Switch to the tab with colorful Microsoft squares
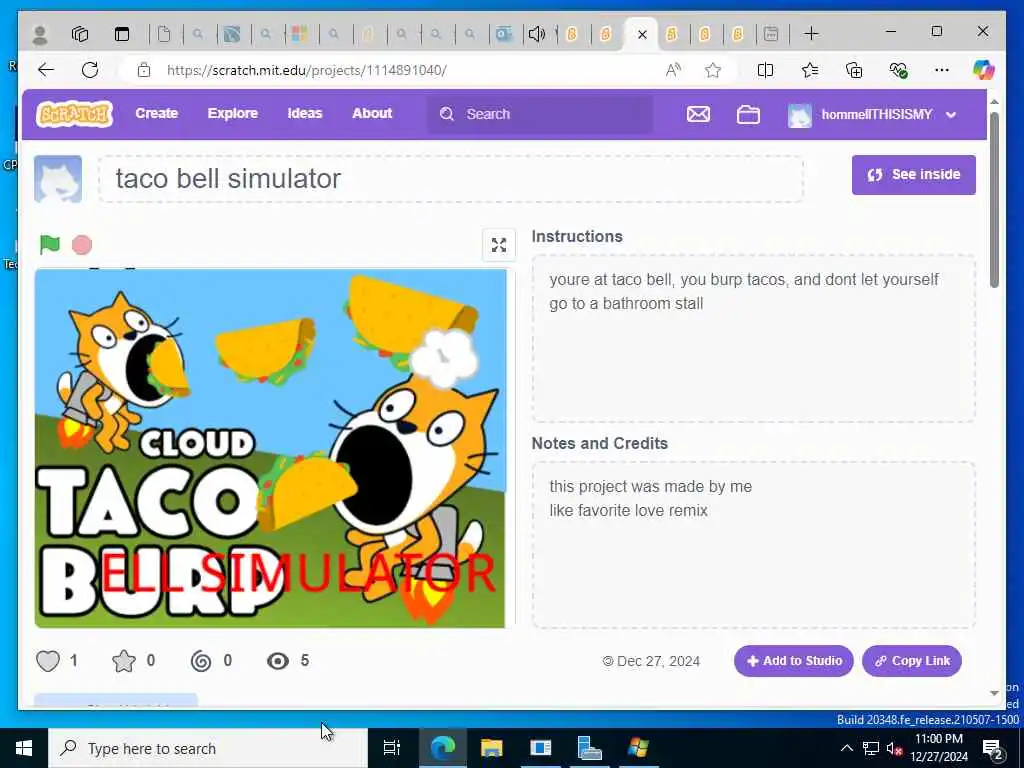The image size is (1024, 768). 299,34
